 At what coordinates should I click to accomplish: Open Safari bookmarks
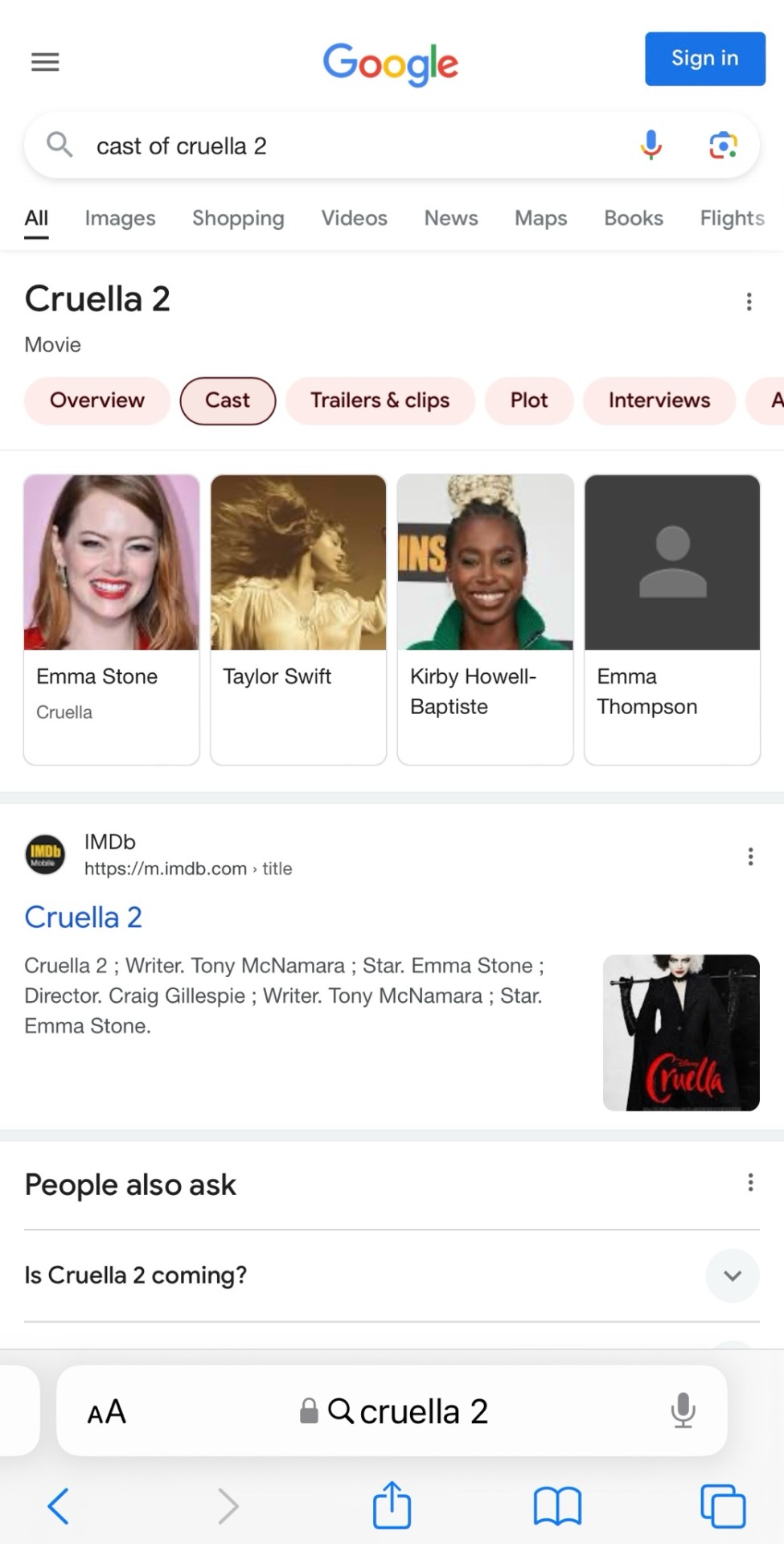[557, 1505]
